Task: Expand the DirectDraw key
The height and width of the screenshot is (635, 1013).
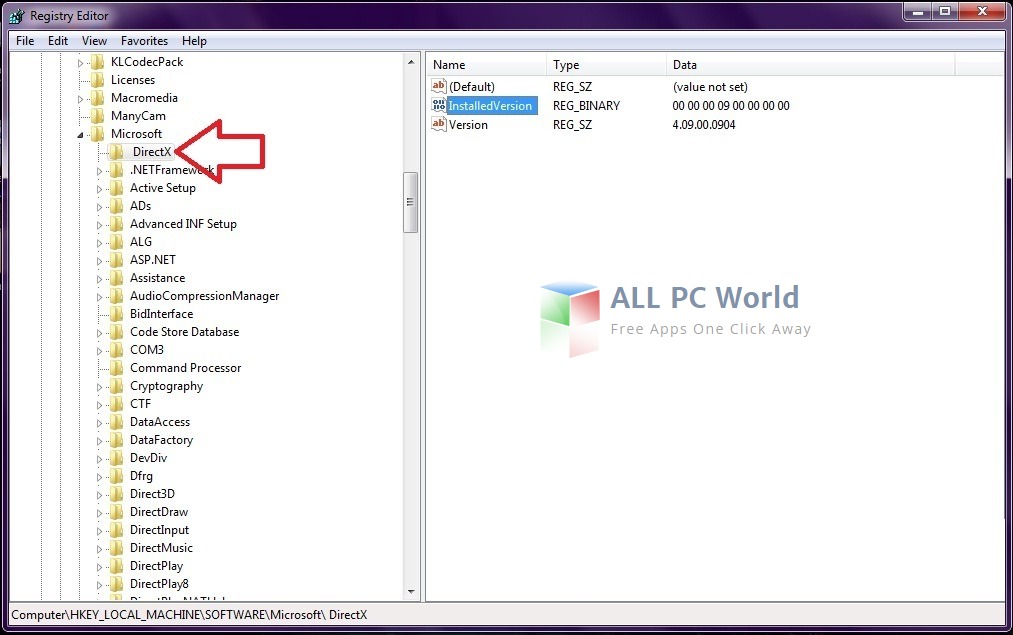Action: [99, 513]
